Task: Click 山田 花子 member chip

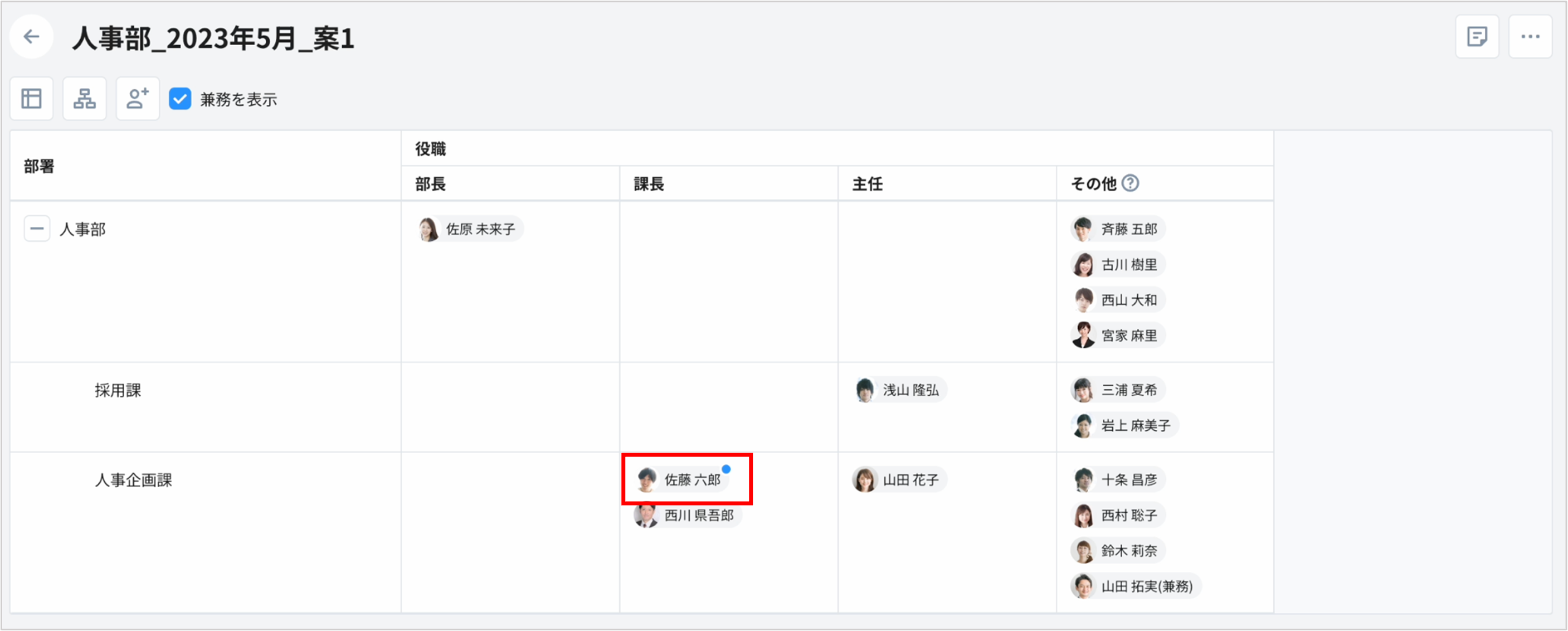Action: 900,480
